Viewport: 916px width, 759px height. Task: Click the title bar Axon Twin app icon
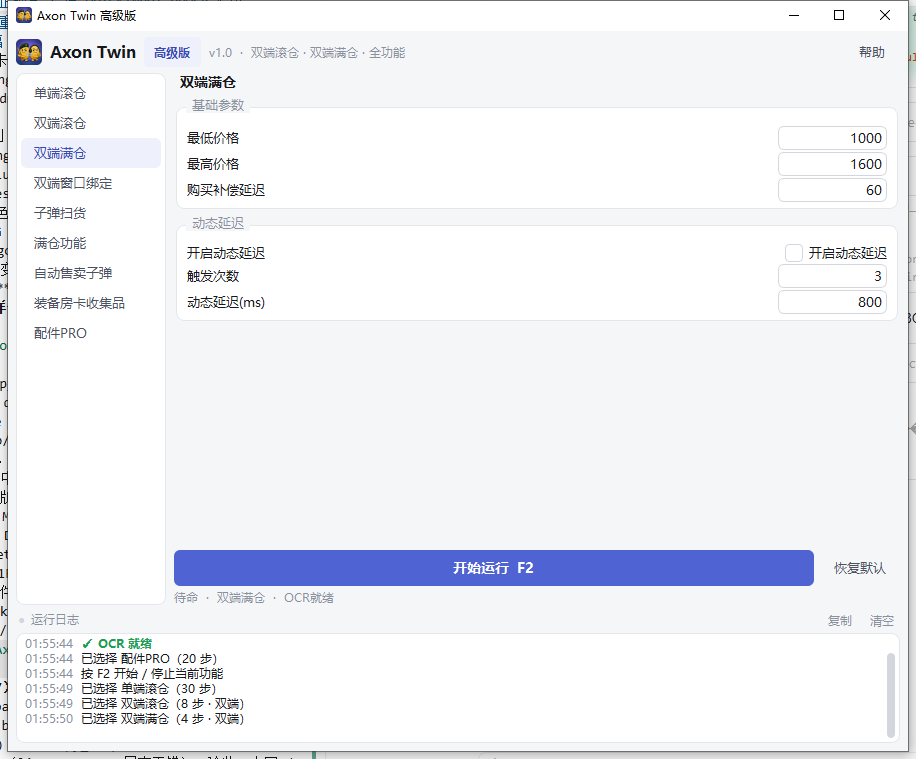click(x=24, y=15)
